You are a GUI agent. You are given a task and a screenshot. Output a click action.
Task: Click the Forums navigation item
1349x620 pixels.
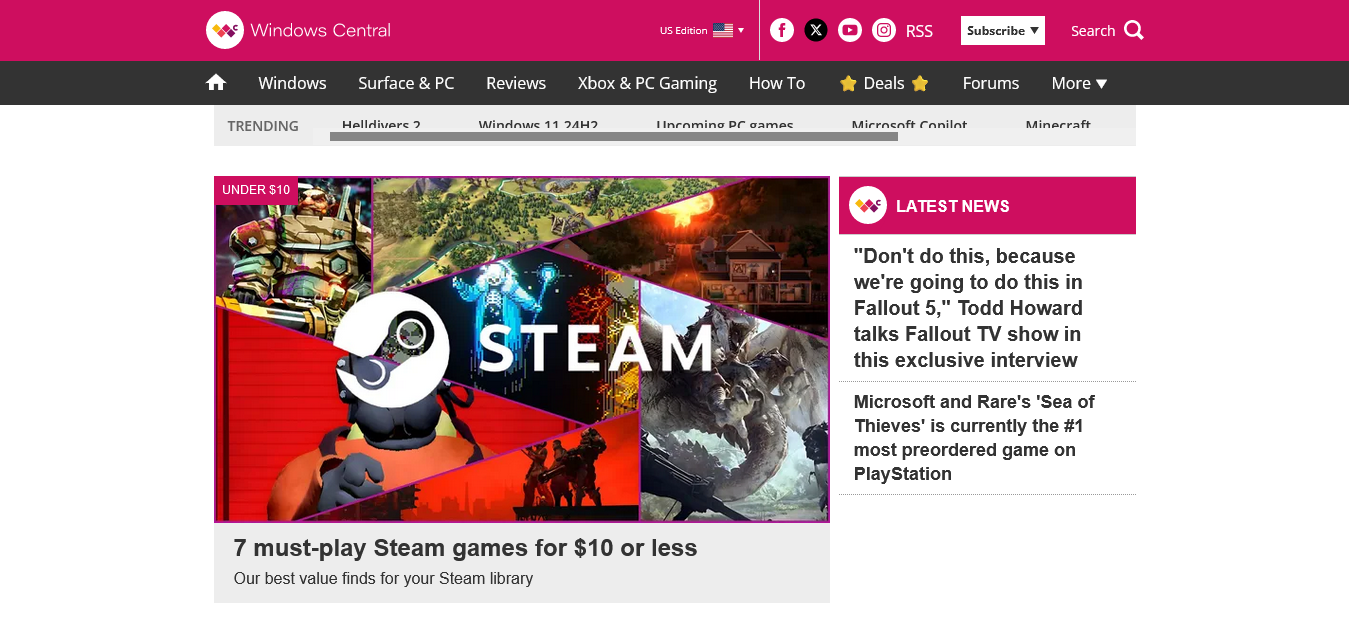tap(991, 83)
